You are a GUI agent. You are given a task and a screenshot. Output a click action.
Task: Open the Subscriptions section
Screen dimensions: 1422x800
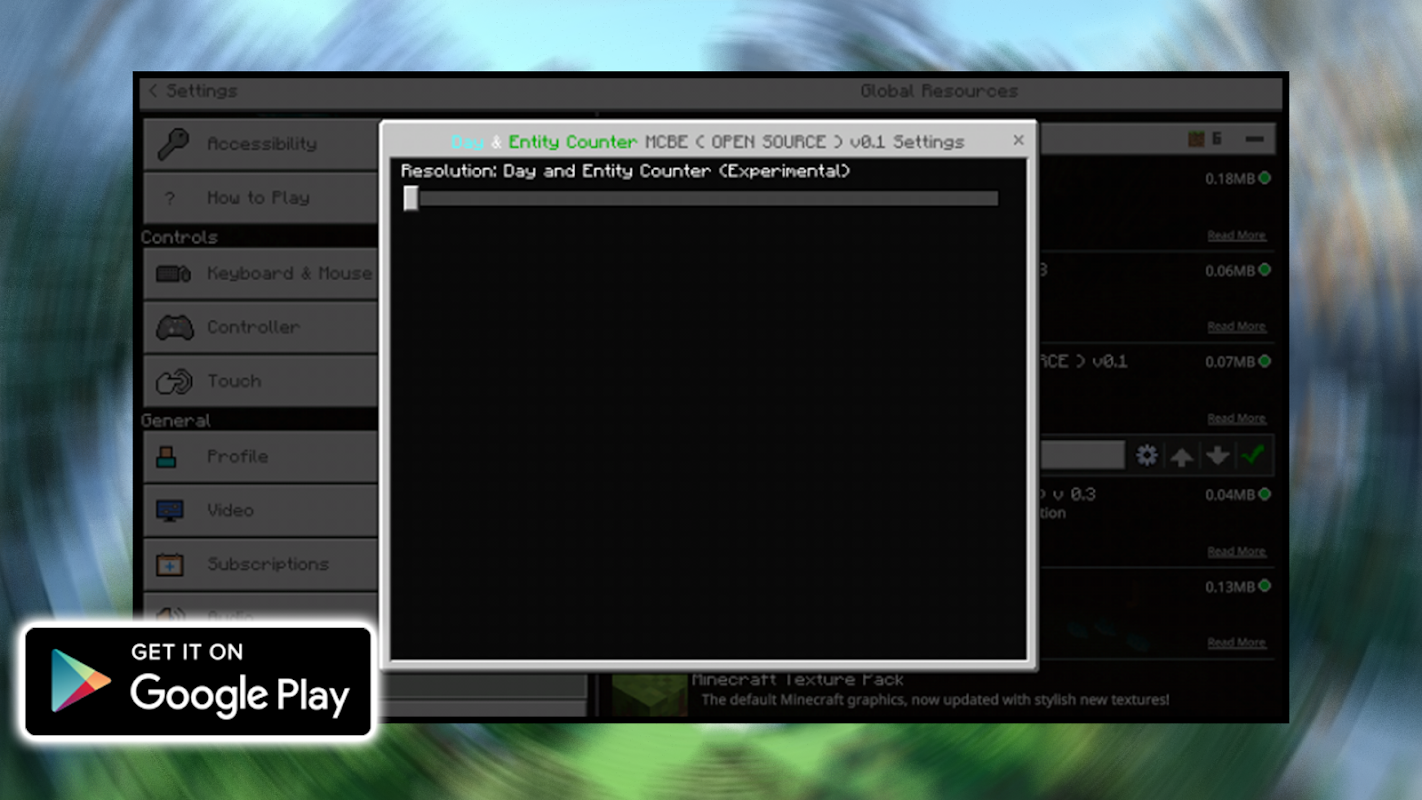261,564
